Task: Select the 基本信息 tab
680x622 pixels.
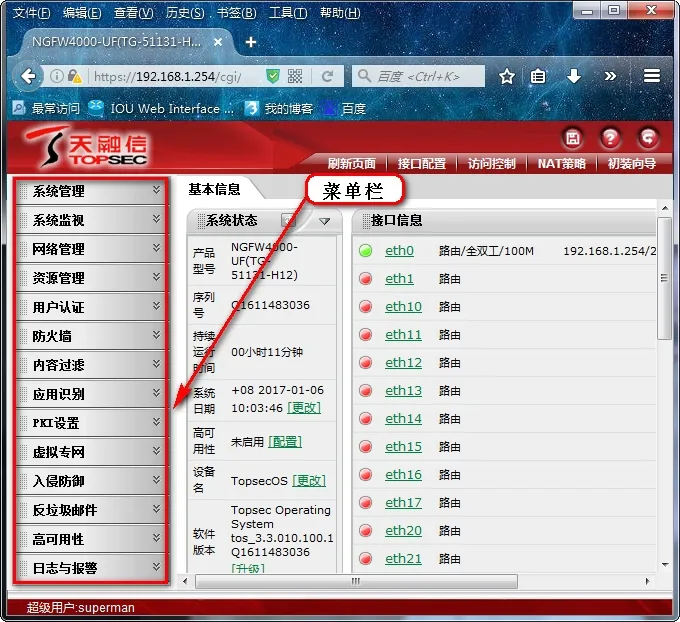Action: (214, 189)
